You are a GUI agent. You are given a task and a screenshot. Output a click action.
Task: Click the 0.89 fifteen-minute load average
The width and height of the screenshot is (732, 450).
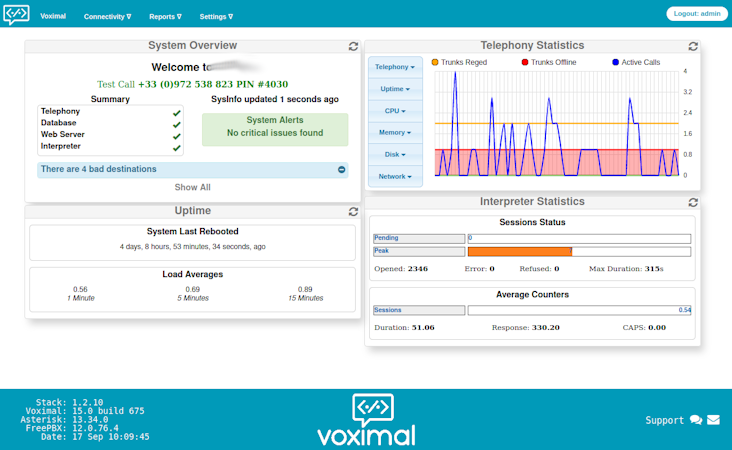pos(305,289)
